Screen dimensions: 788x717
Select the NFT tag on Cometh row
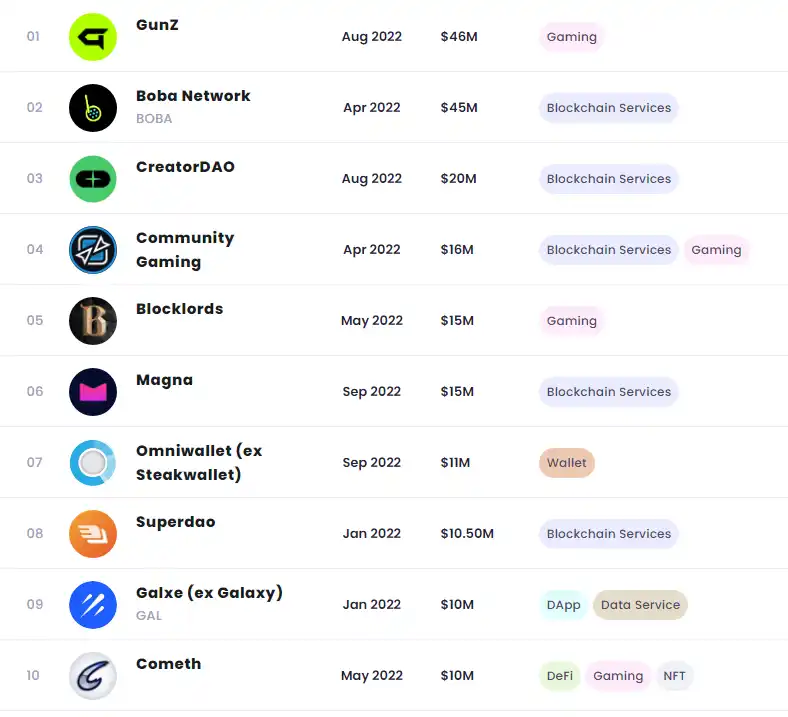tap(675, 676)
